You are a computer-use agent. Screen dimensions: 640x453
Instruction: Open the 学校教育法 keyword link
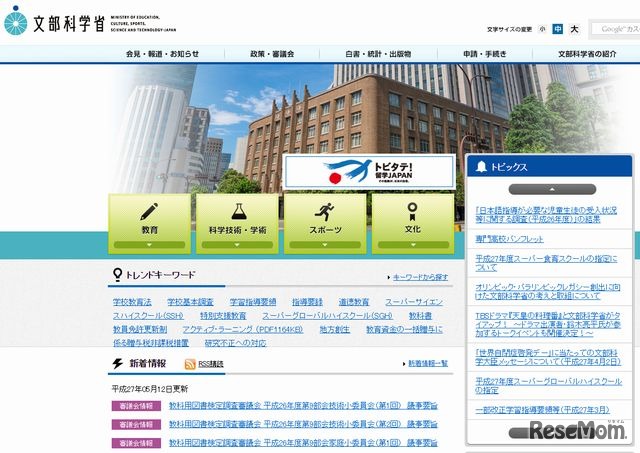pos(132,302)
